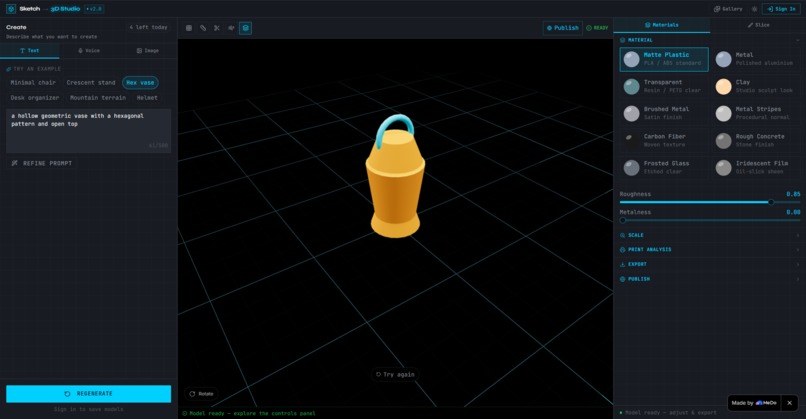Click the highlighted cube icon in the viewport toolbar
The image size is (806, 419).
coord(245,28)
